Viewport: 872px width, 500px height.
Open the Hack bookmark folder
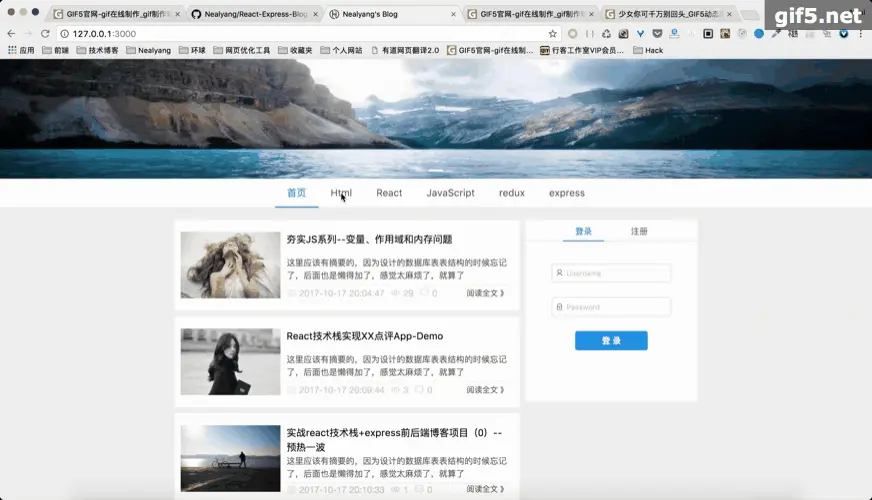(x=648, y=51)
